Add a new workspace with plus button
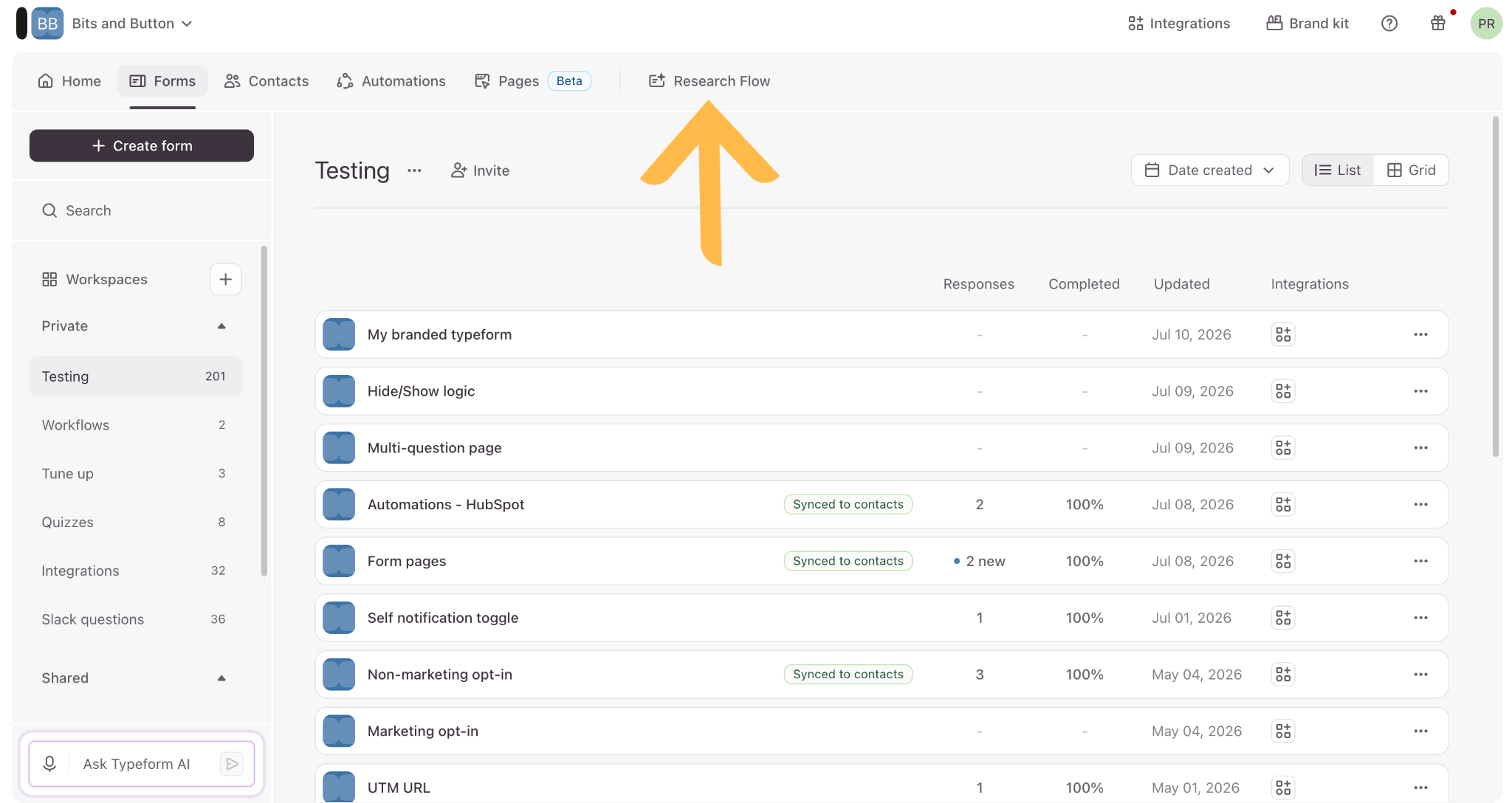Image resolution: width=1512 pixels, height=803 pixels. [226, 279]
